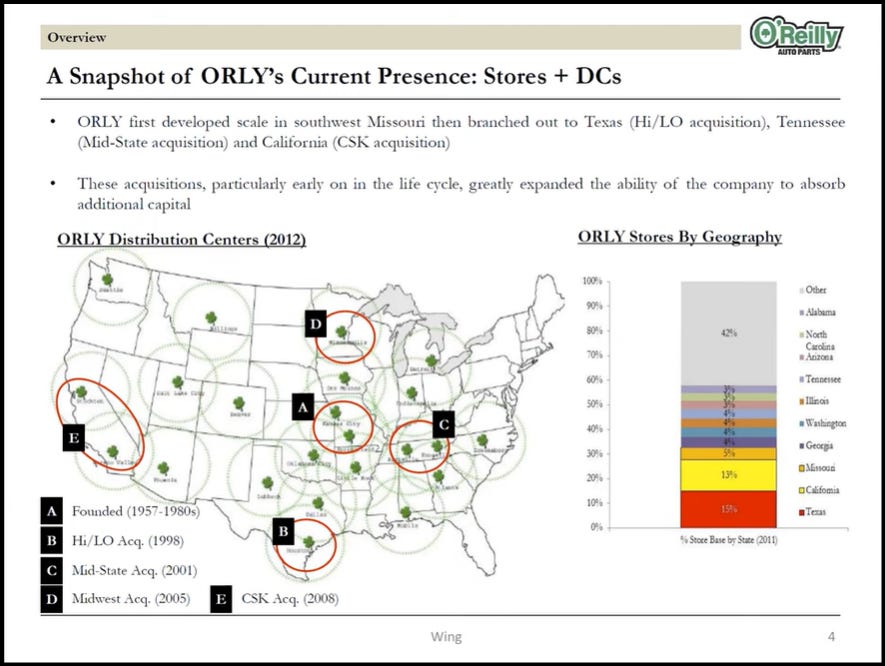885x666 pixels.
Task: Click the 'Other' legend label
Action: click(x=816, y=290)
